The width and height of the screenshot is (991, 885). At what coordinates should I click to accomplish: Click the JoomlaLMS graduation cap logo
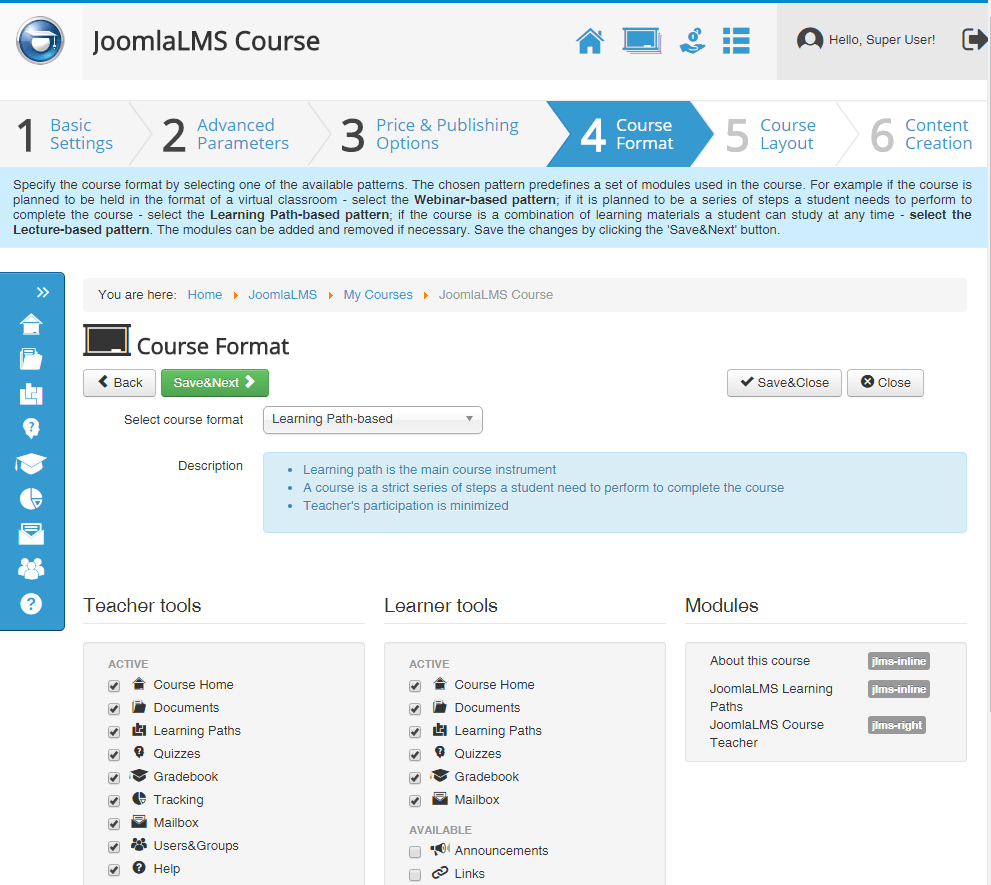coord(40,40)
